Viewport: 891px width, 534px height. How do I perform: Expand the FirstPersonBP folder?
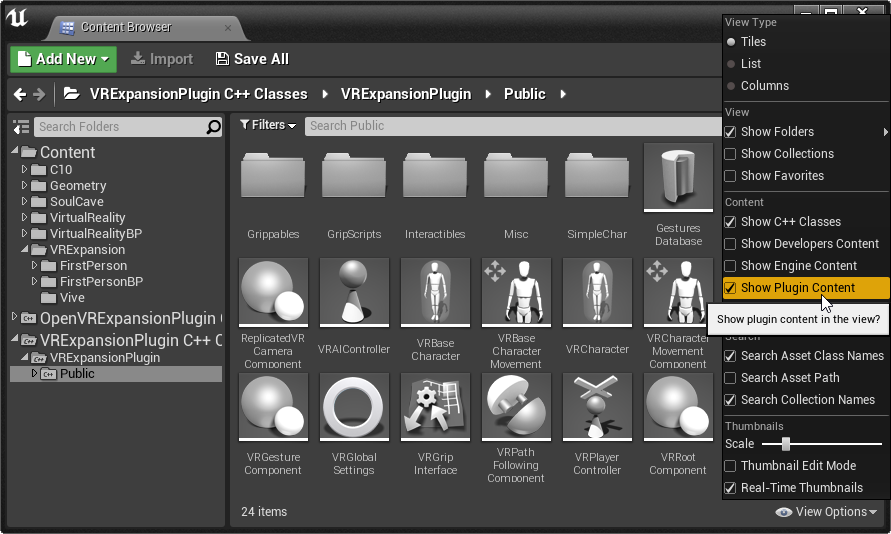click(x=35, y=281)
